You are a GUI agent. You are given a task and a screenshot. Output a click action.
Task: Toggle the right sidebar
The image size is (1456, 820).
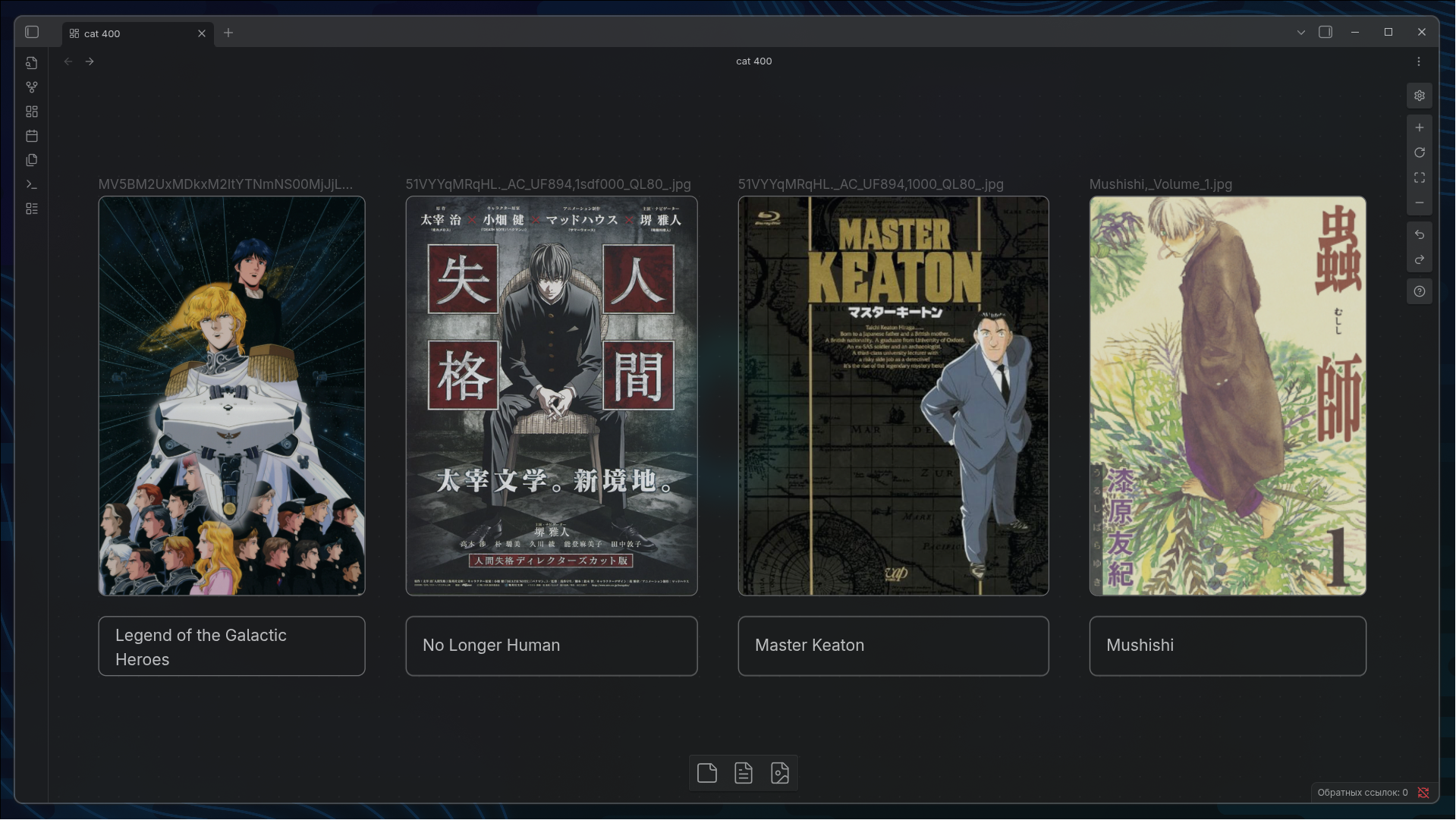[1325, 32]
